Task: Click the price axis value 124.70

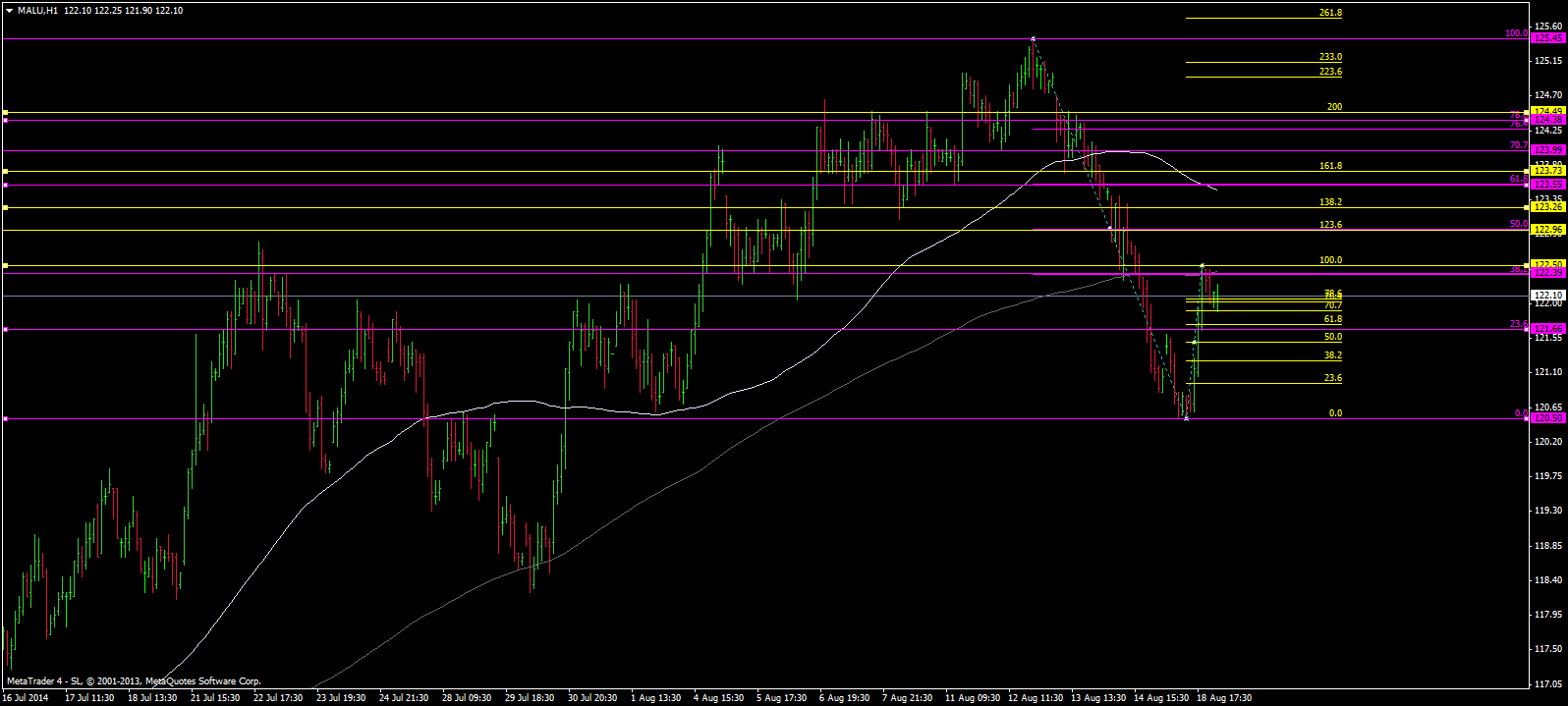Action: coord(1547,95)
